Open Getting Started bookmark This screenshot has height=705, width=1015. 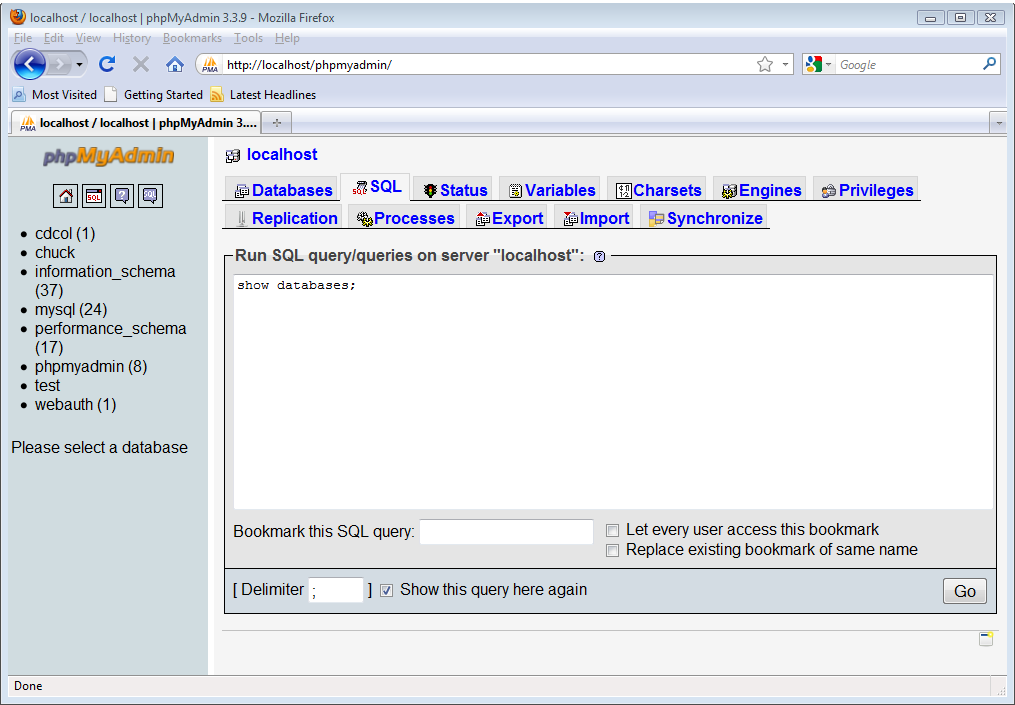coord(153,95)
